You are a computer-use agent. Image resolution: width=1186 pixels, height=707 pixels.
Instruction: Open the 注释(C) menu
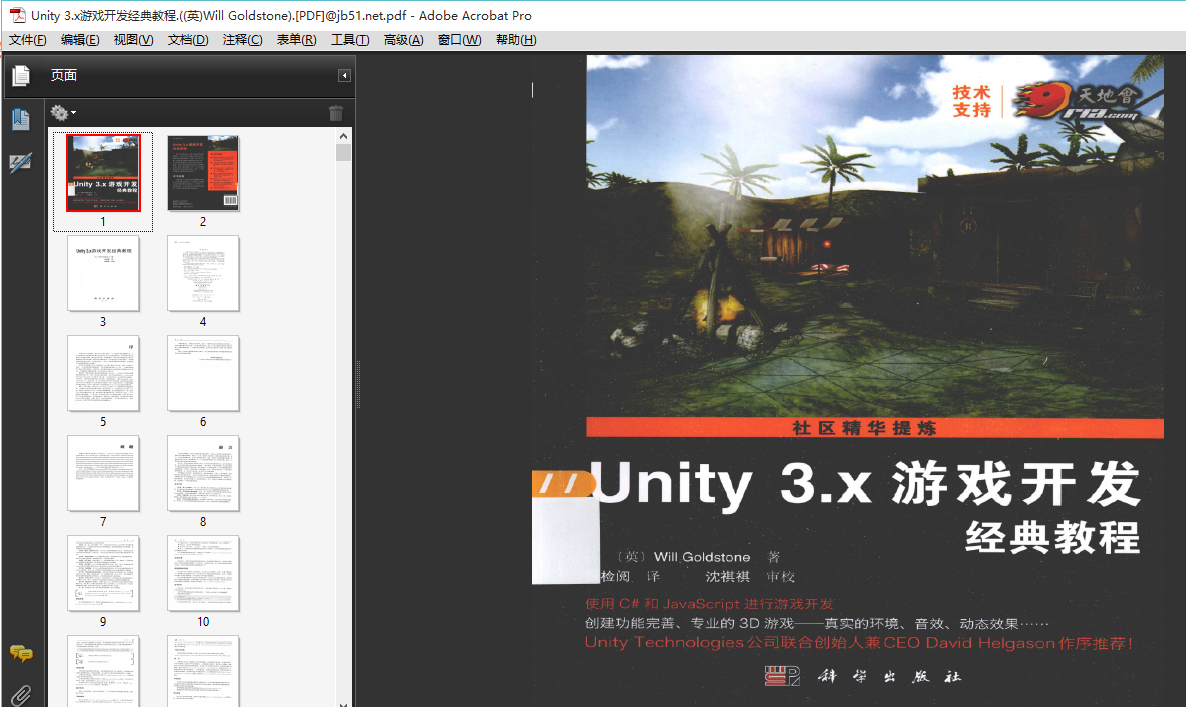click(x=243, y=40)
